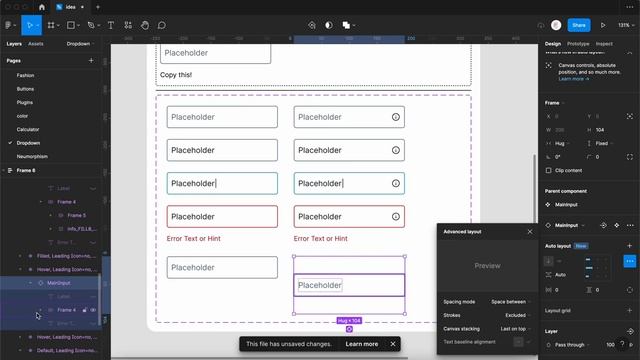Add a new page with plus icon
The height and width of the screenshot is (360, 640).
tap(91, 60)
